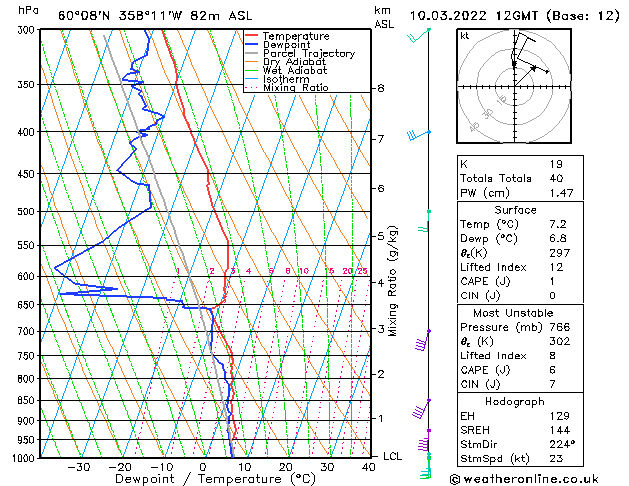Click the 'km ASL' altitude axis label
The width and height of the screenshot is (629, 486).
click(x=384, y=17)
